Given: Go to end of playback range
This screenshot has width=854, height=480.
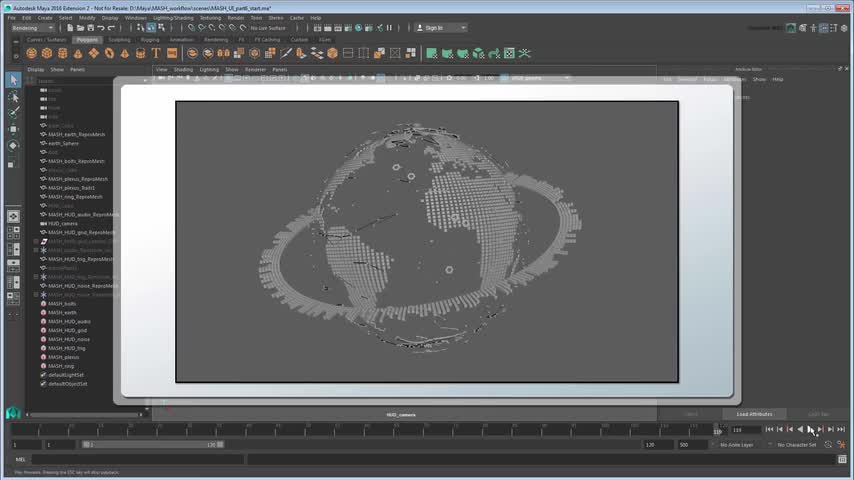Looking at the screenshot, I should [841, 429].
